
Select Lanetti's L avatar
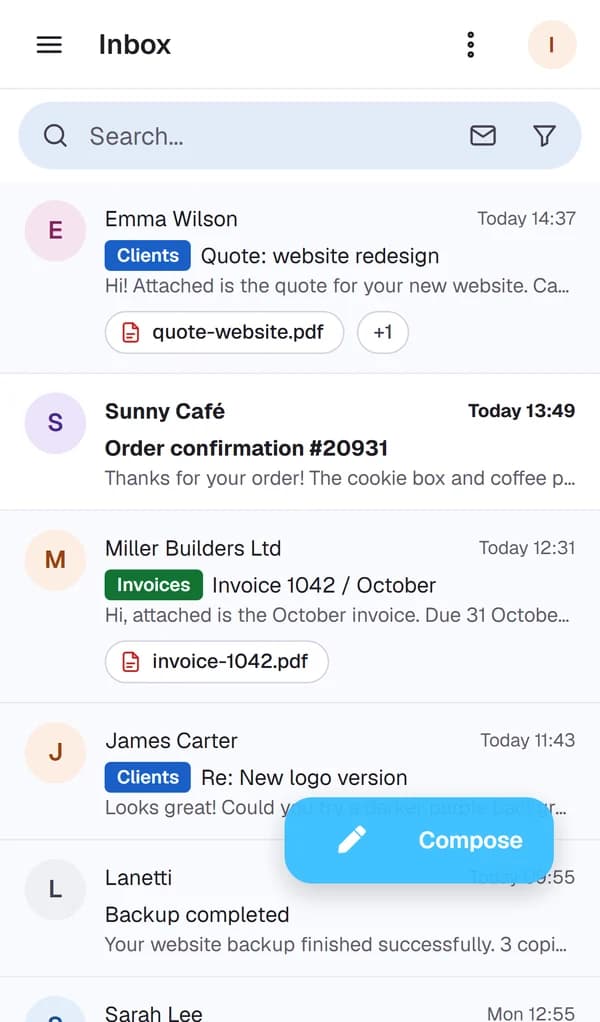[x=55, y=889]
